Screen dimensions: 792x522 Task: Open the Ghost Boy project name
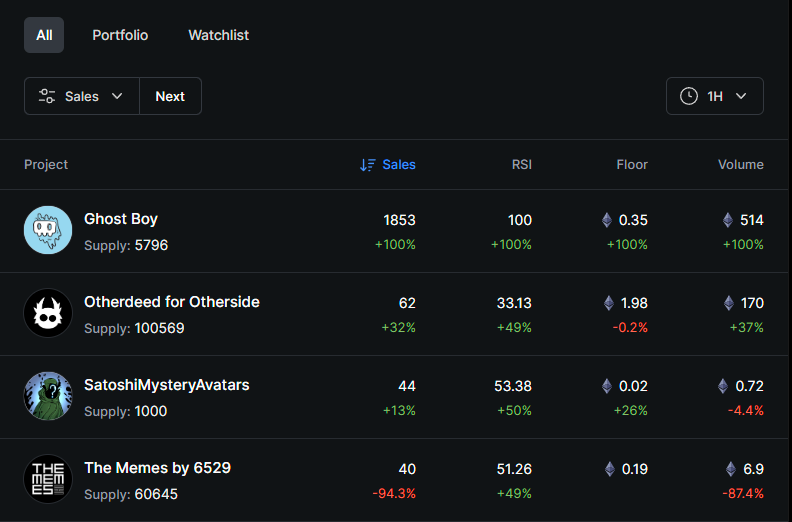pos(121,219)
